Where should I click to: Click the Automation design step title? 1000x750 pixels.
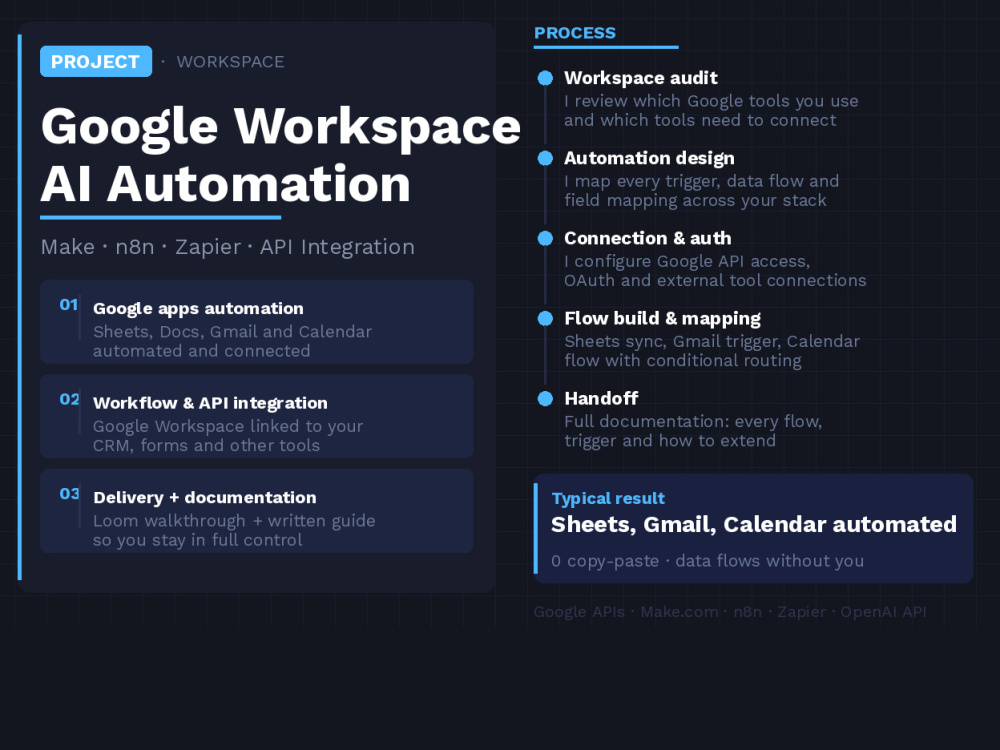(649, 158)
